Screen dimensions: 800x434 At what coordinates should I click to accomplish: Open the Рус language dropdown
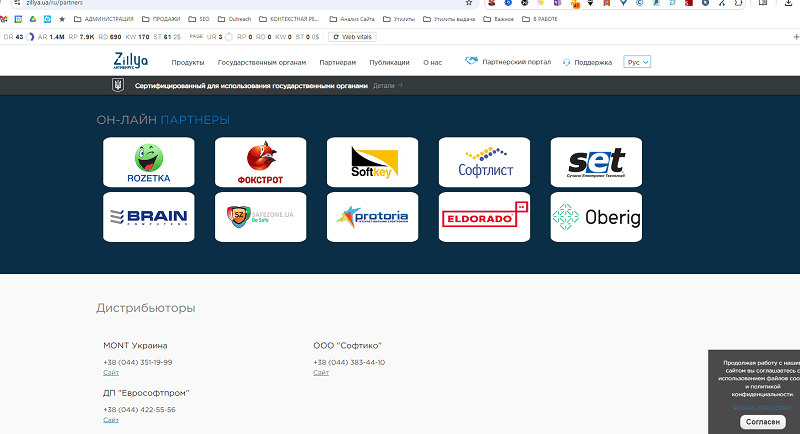[x=637, y=62]
